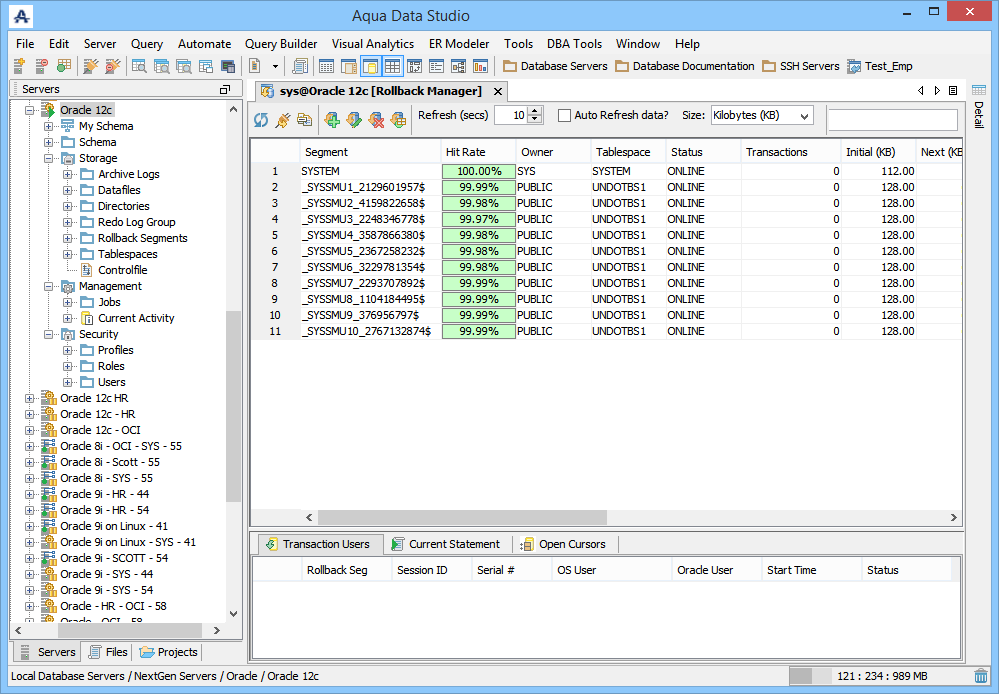This screenshot has width=999, height=694.
Task: Open the DBA Tools menu
Action: pyautogui.click(x=574, y=44)
